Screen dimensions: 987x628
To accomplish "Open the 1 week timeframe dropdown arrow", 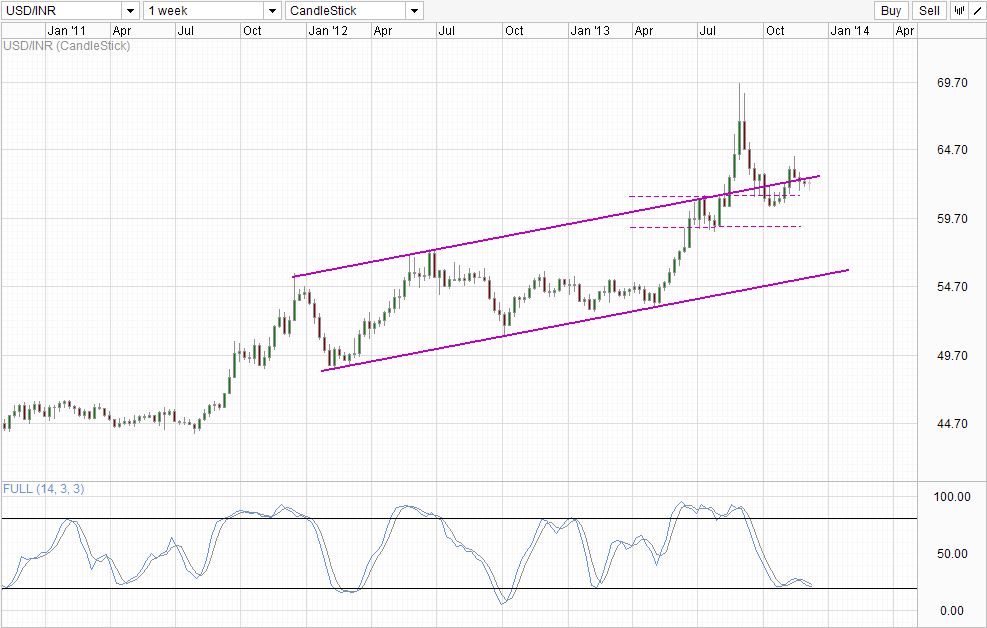I will point(272,11).
